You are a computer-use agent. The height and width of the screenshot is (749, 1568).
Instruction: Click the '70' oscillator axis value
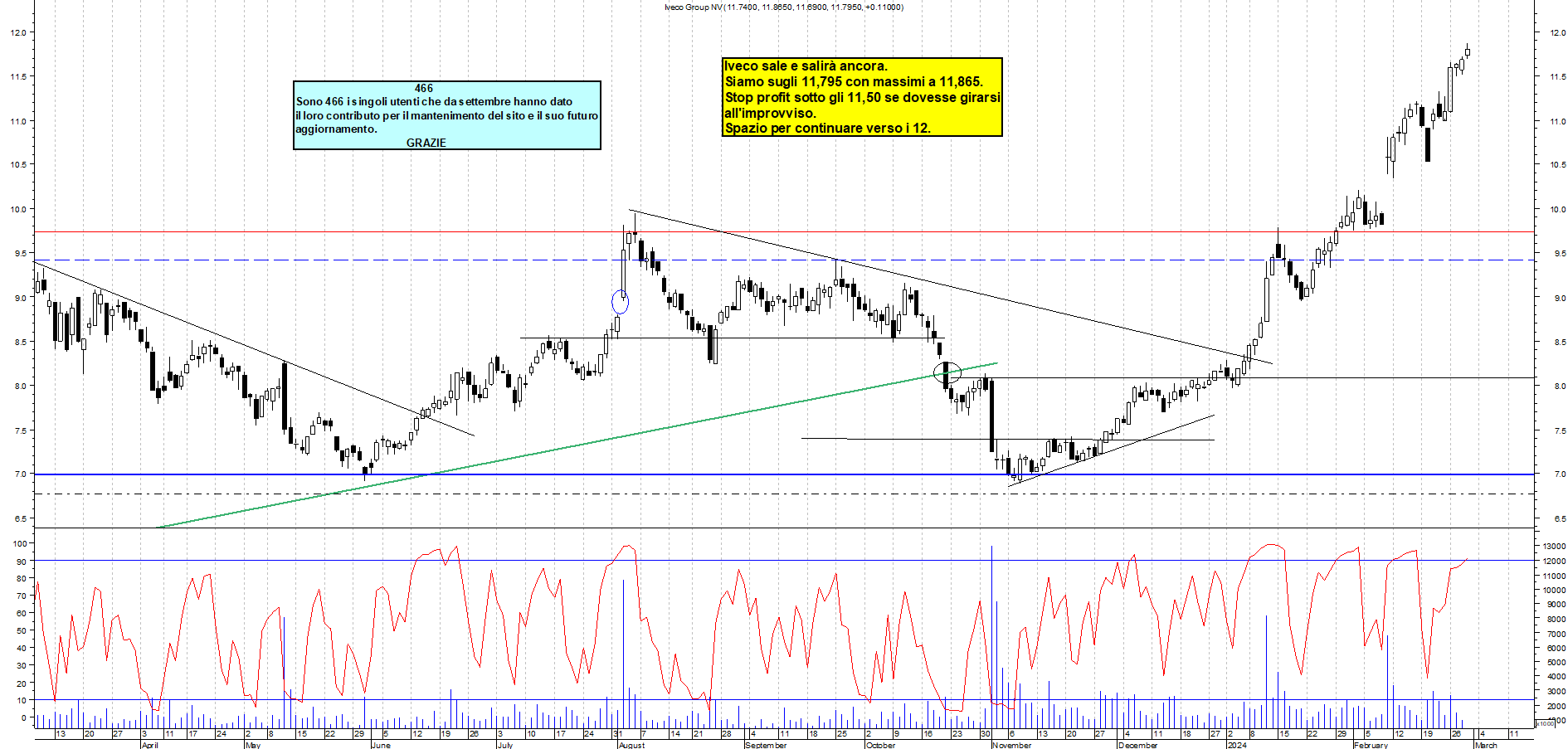pyautogui.click(x=22, y=596)
